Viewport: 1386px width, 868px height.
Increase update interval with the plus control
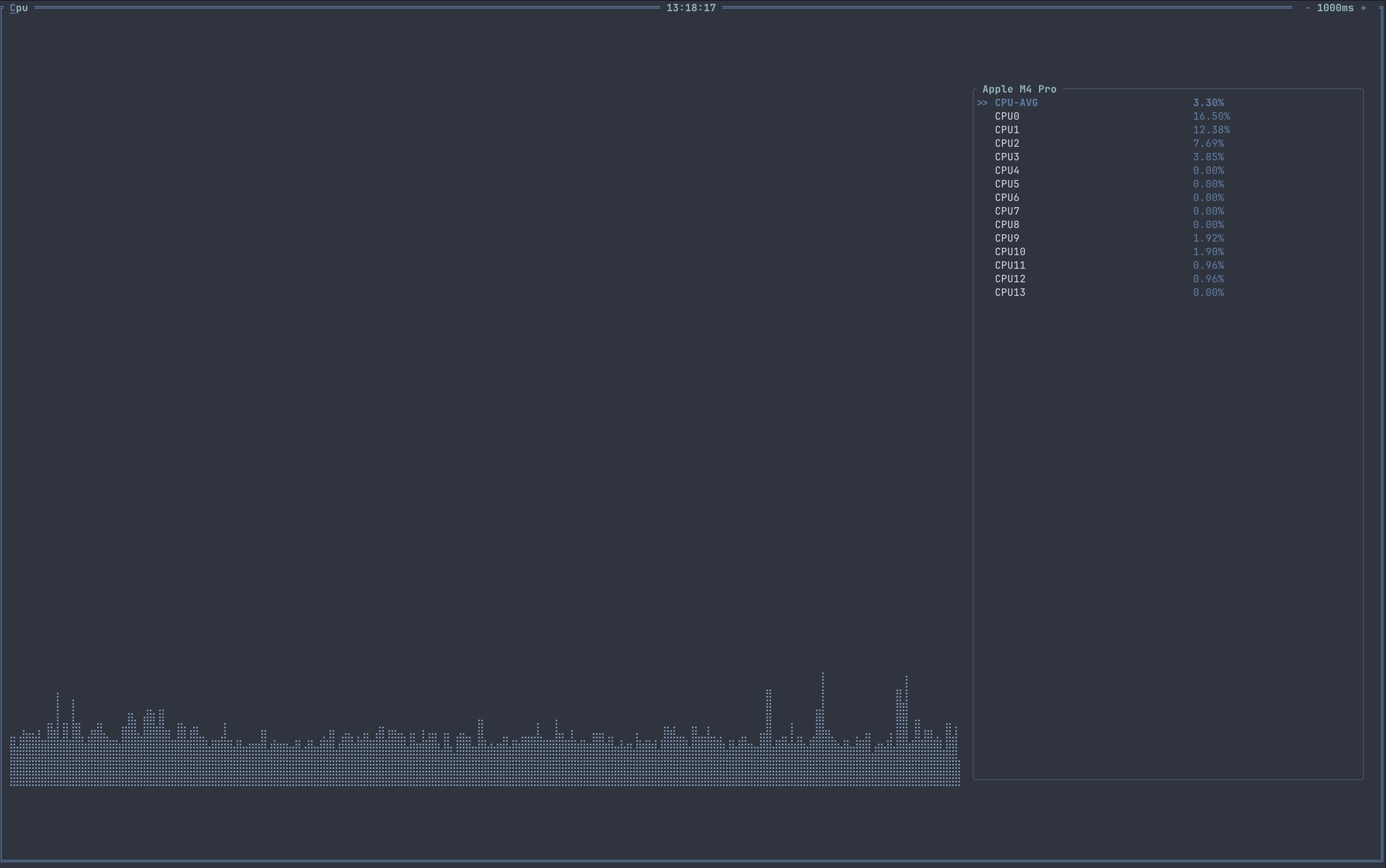click(x=1363, y=8)
